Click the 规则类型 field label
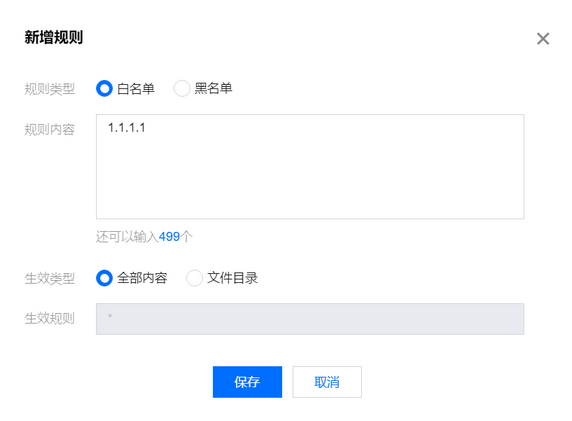This screenshot has width=572, height=421. (50, 89)
